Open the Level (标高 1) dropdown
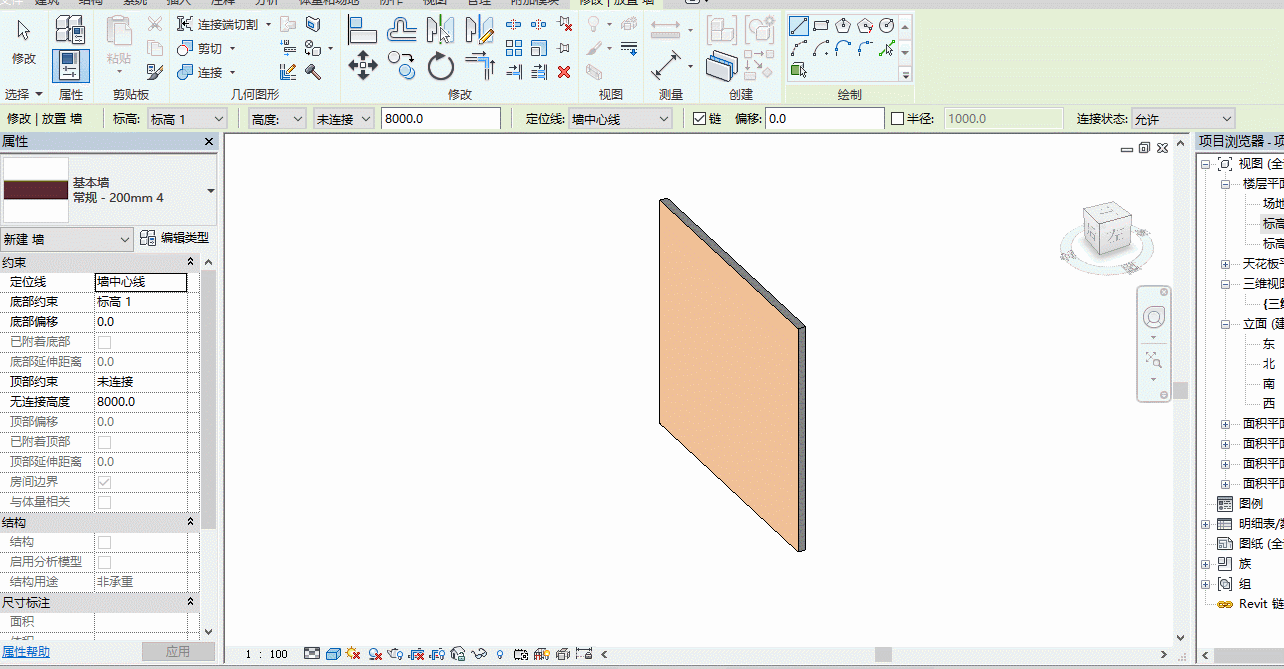 (x=187, y=119)
